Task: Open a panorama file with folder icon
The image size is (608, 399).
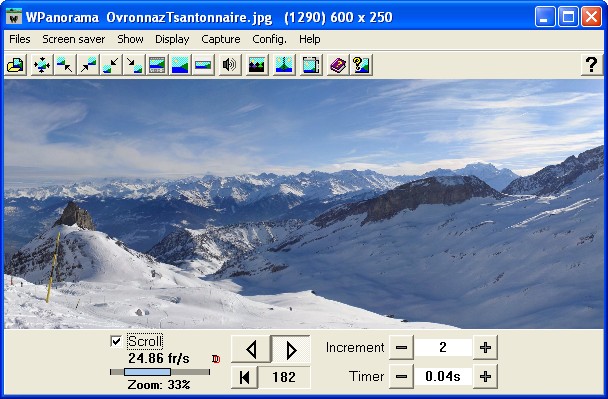Action: [16, 65]
